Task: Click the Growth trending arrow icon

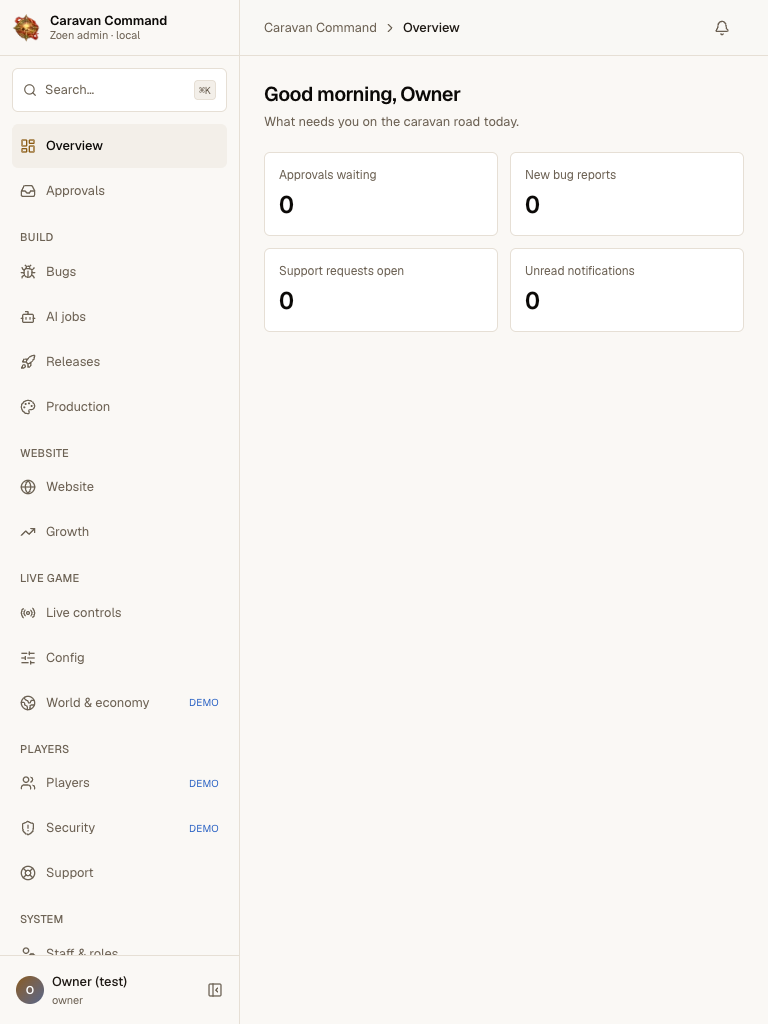Action: [x=28, y=532]
